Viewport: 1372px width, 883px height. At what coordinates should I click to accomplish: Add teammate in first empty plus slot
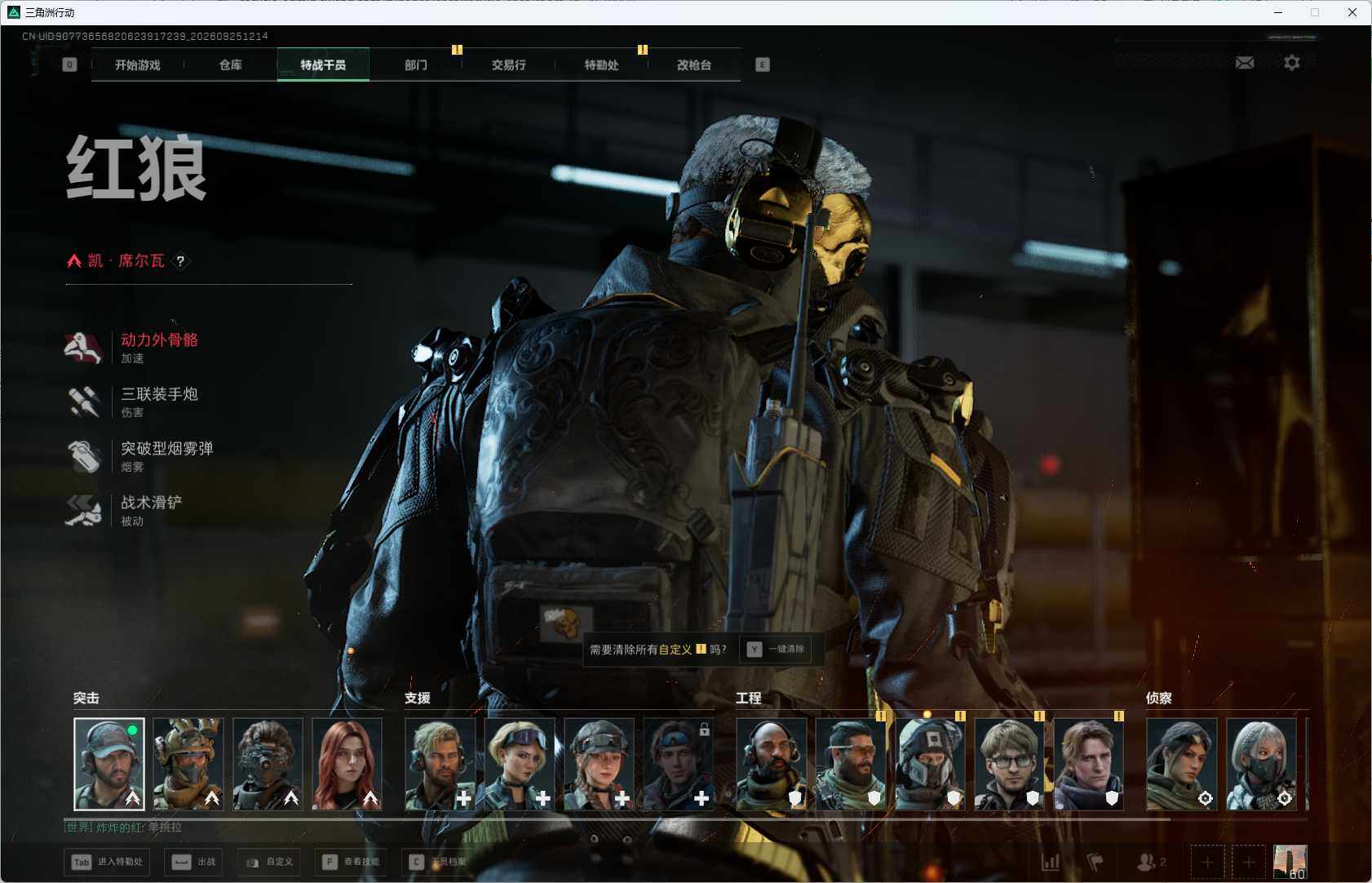tap(1207, 862)
